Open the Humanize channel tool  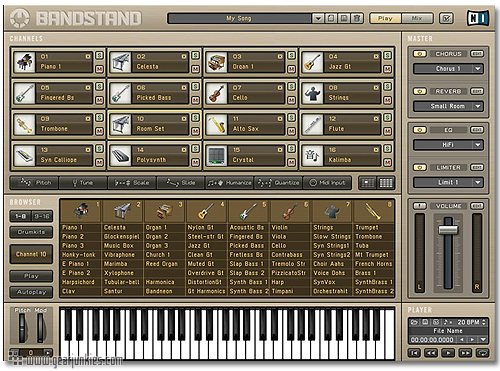229,183
